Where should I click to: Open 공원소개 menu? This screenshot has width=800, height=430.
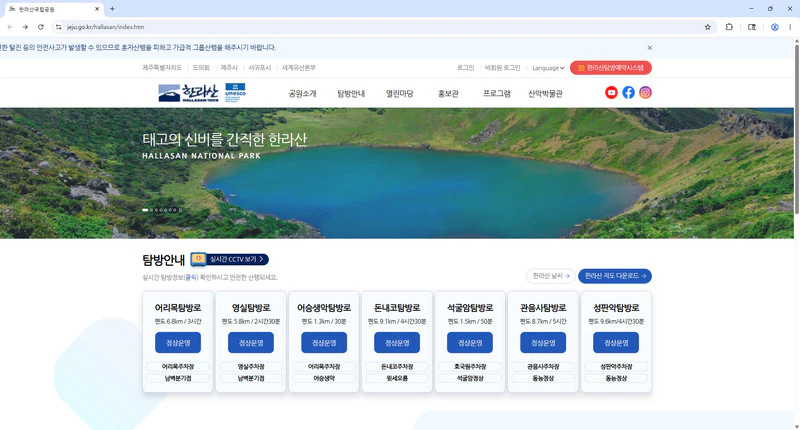(x=303, y=93)
